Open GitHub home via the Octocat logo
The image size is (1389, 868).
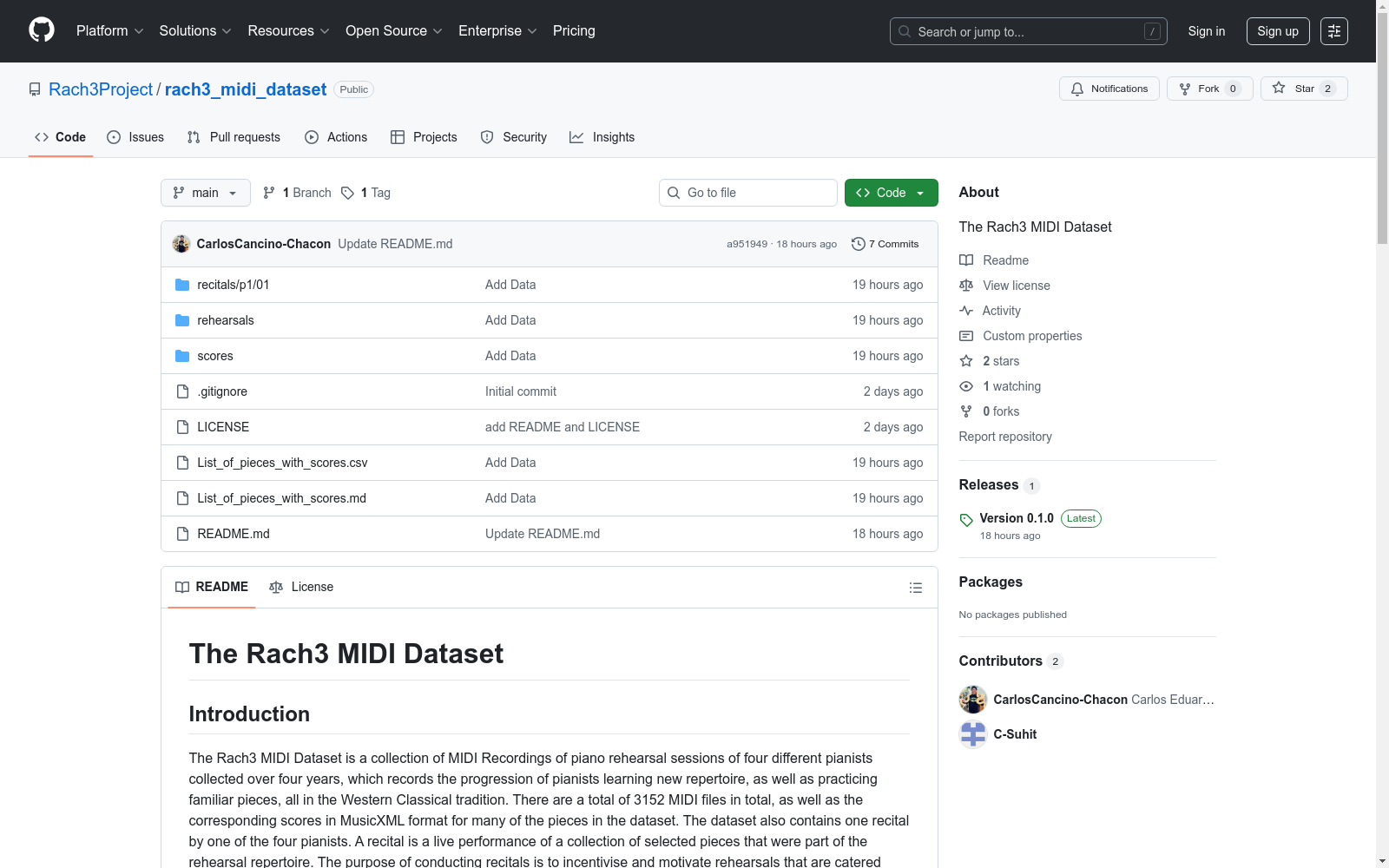[x=42, y=30]
